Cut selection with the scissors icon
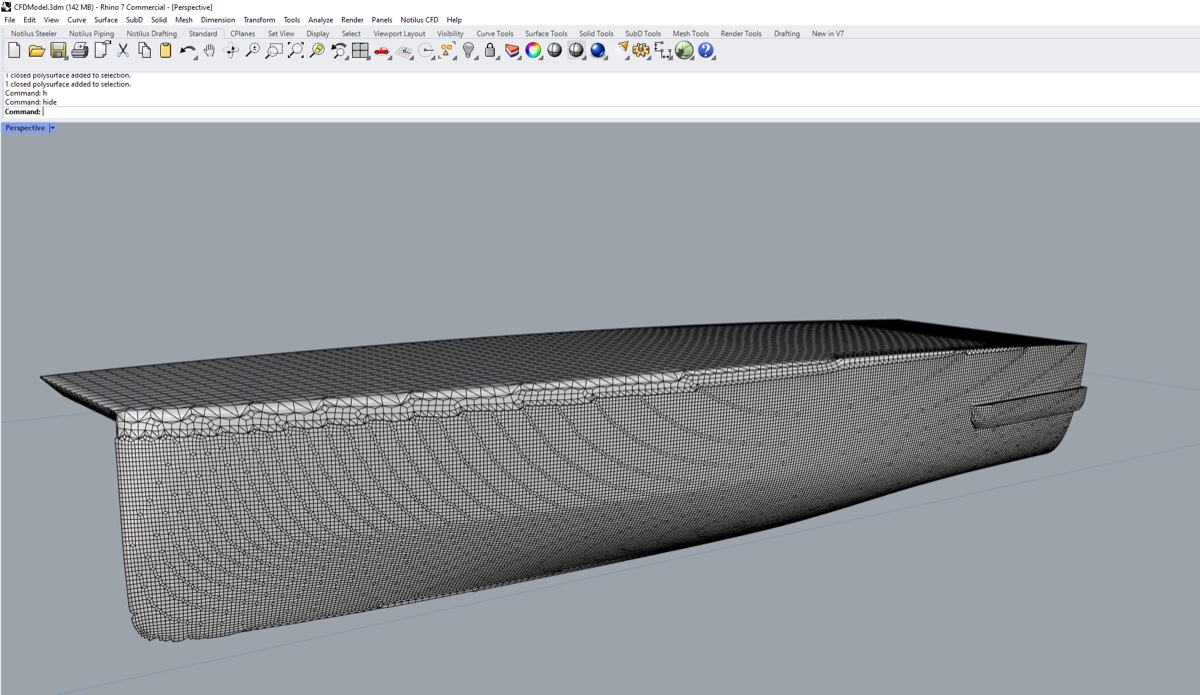The width and height of the screenshot is (1200, 695). pyautogui.click(x=123, y=50)
